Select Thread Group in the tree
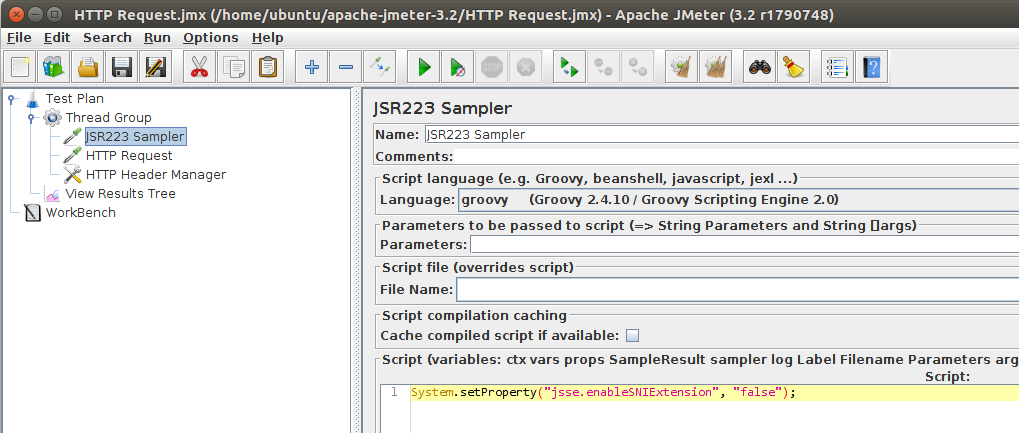 pyautogui.click(x=108, y=118)
